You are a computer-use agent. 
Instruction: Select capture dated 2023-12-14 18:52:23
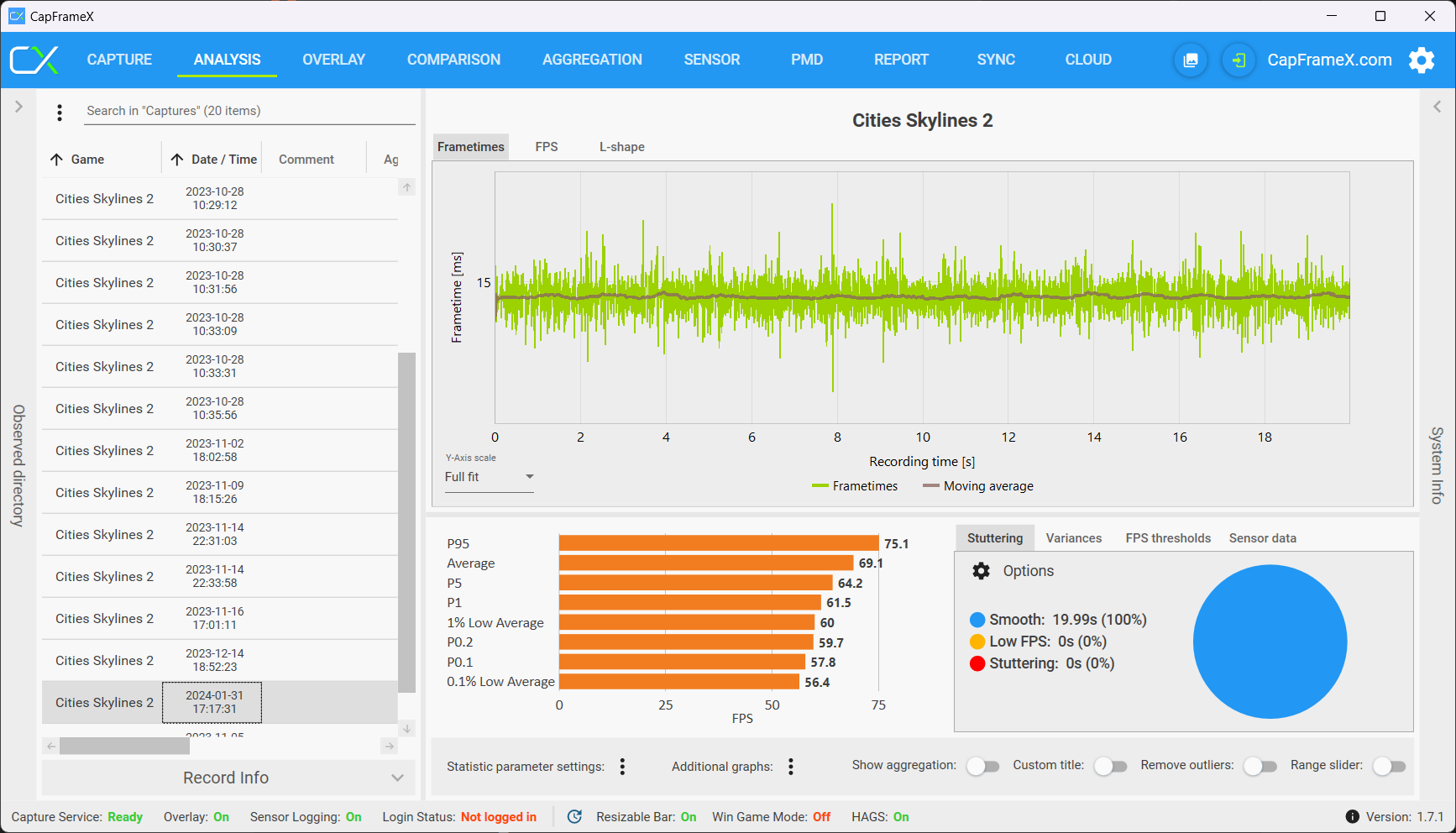(220, 661)
